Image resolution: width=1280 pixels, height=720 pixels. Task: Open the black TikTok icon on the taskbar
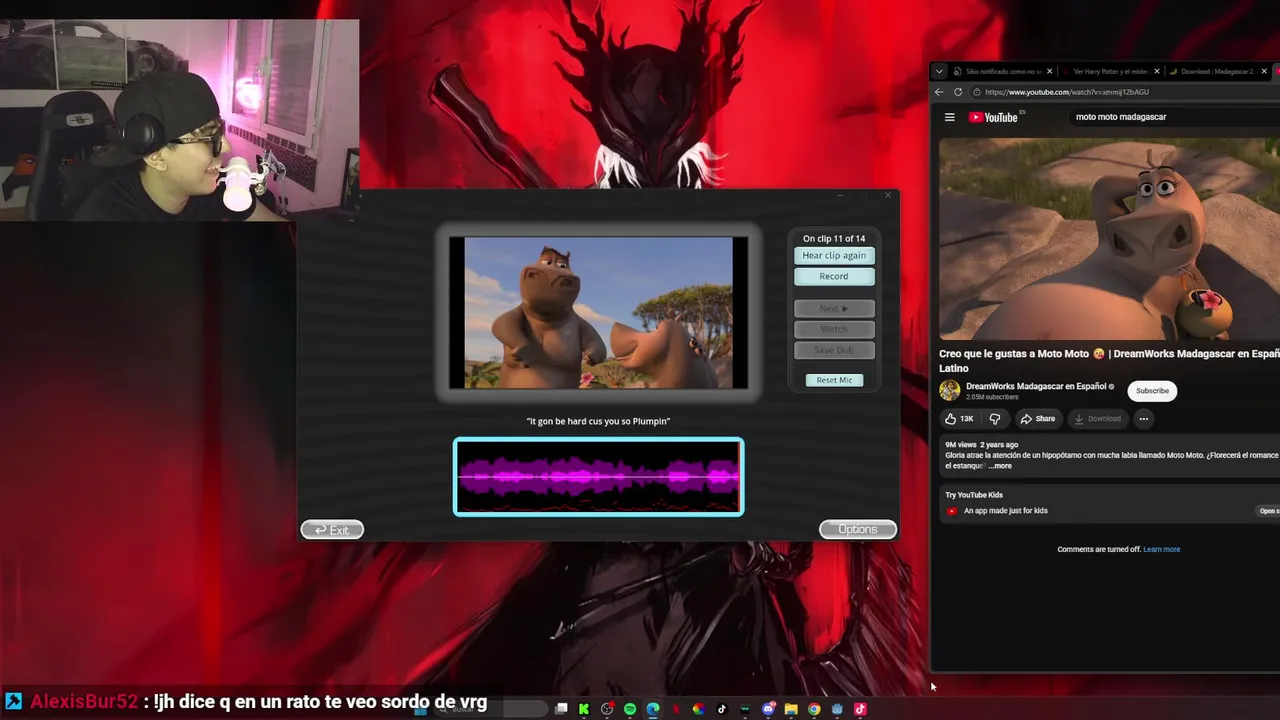[x=722, y=709]
